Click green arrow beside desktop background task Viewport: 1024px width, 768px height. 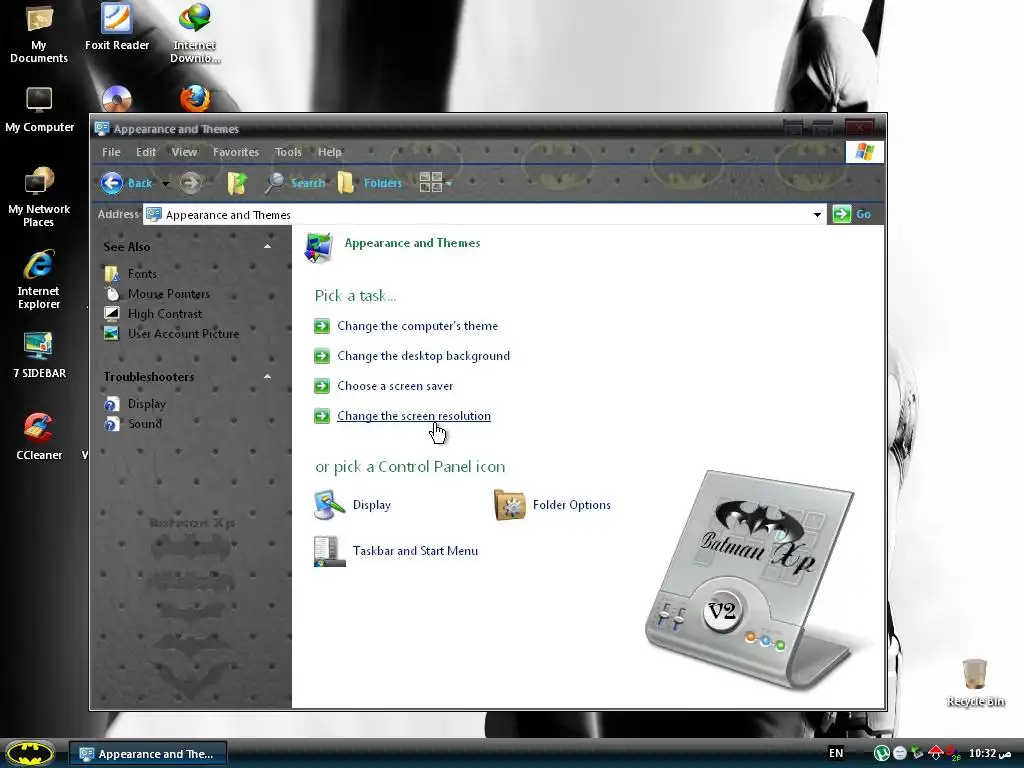[x=322, y=356]
